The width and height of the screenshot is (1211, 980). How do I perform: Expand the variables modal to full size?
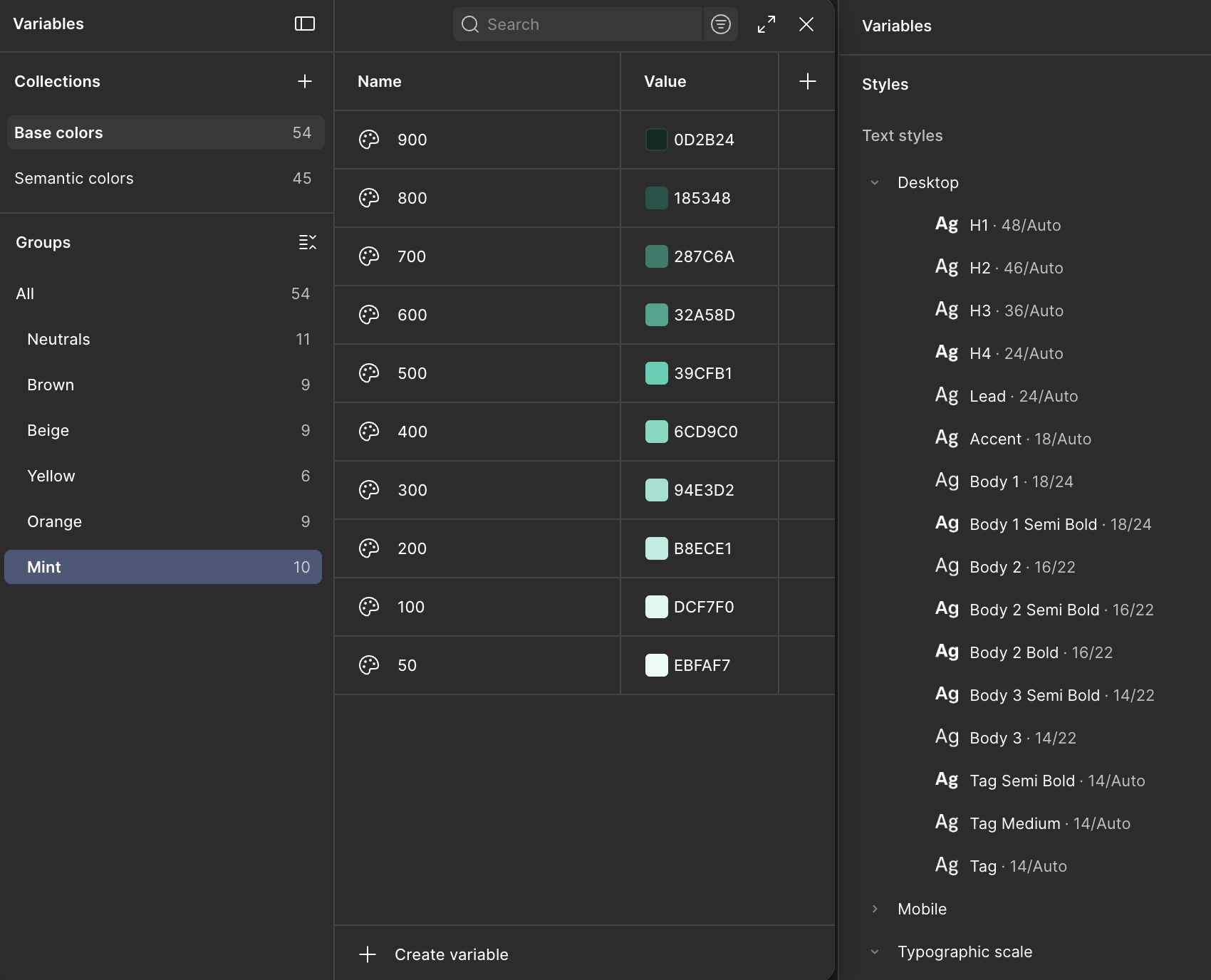766,24
